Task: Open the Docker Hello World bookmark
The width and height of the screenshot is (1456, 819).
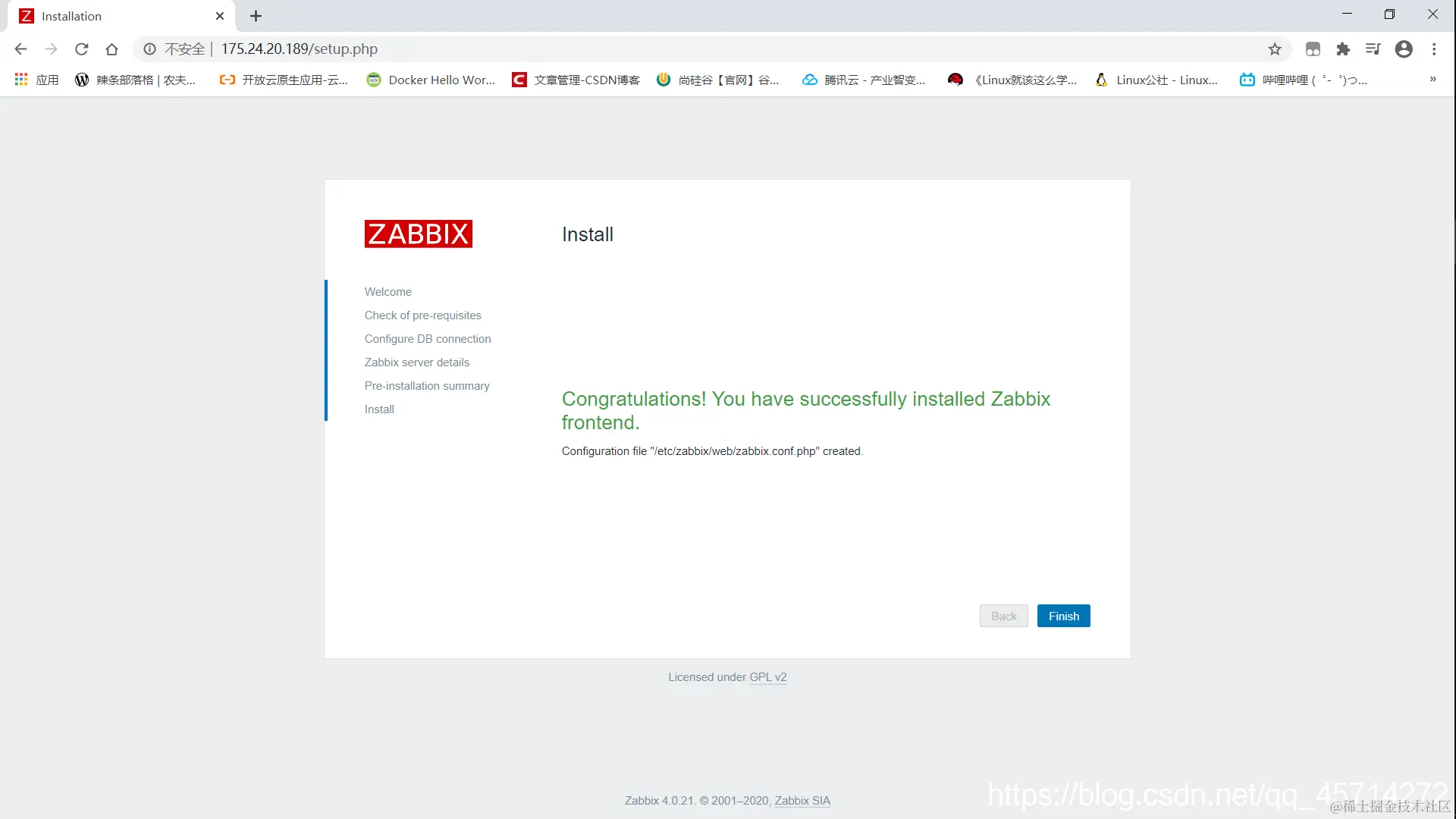Action: click(x=431, y=80)
